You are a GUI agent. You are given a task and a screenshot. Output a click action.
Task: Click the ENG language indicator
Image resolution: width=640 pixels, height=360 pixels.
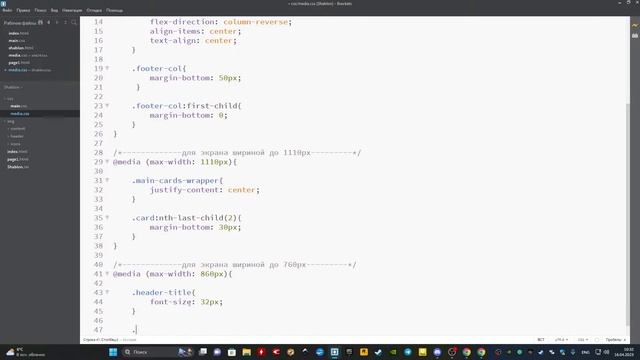(x=585, y=352)
